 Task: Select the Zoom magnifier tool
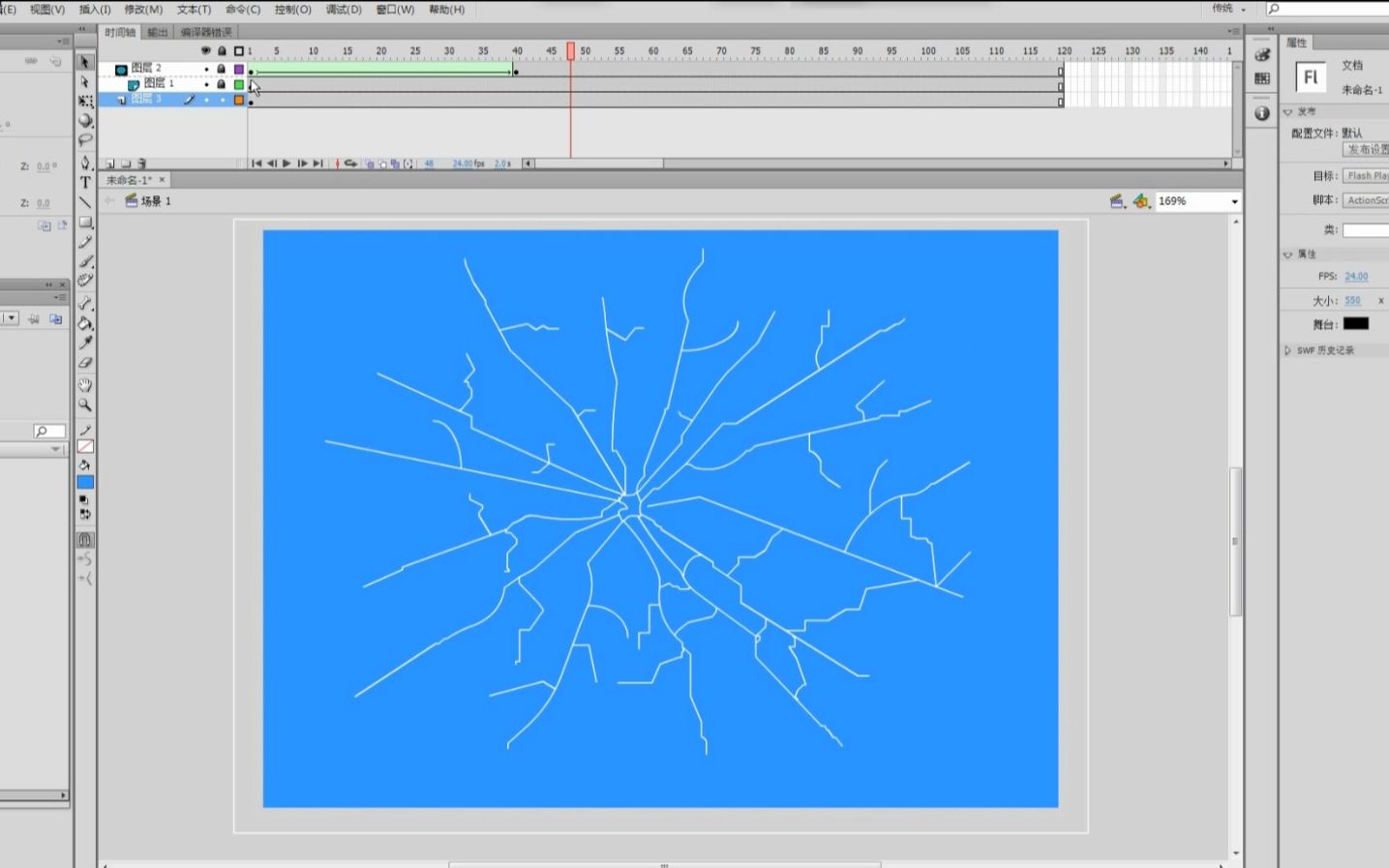point(85,405)
